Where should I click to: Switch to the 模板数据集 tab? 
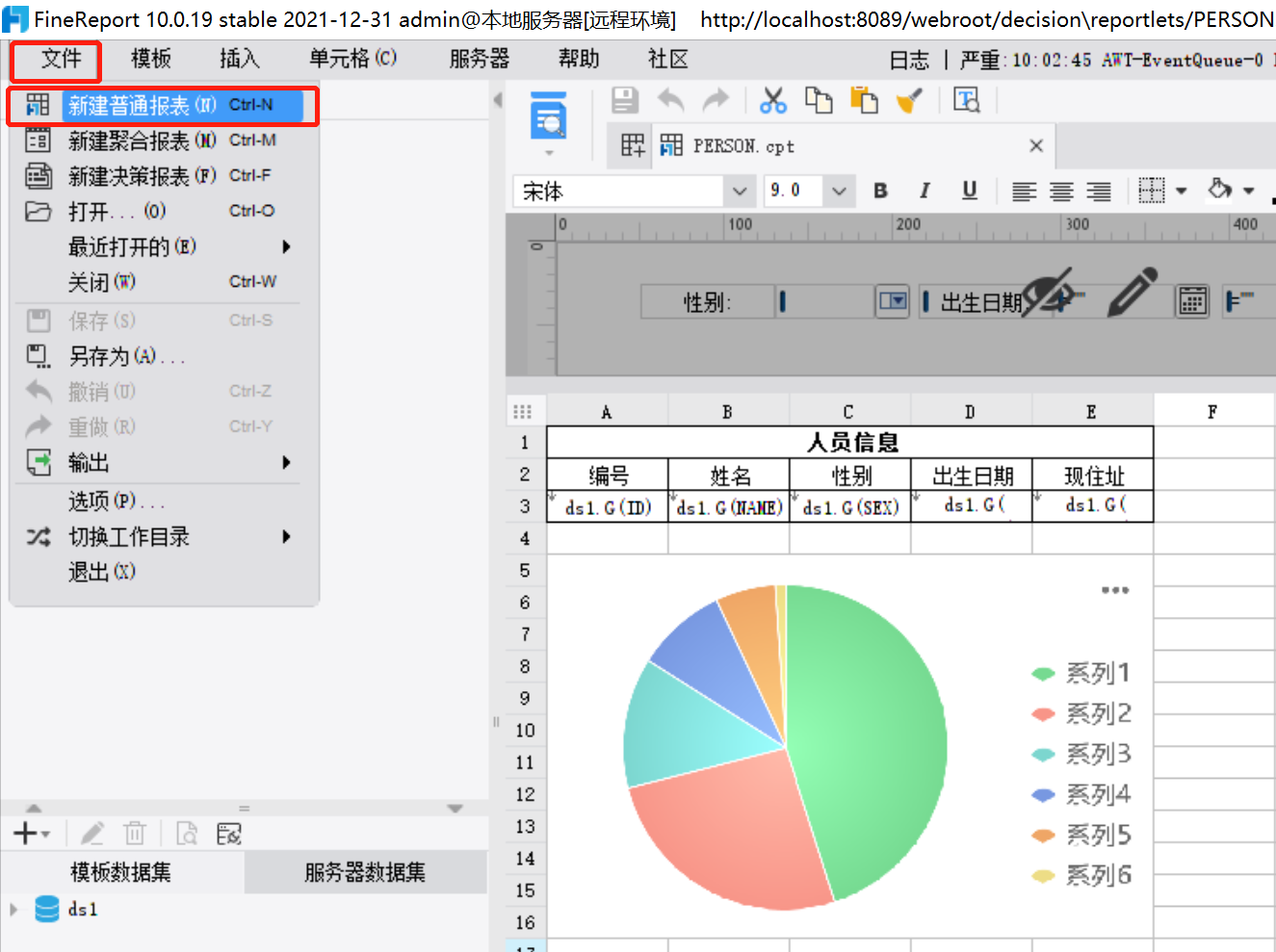pyautogui.click(x=121, y=872)
